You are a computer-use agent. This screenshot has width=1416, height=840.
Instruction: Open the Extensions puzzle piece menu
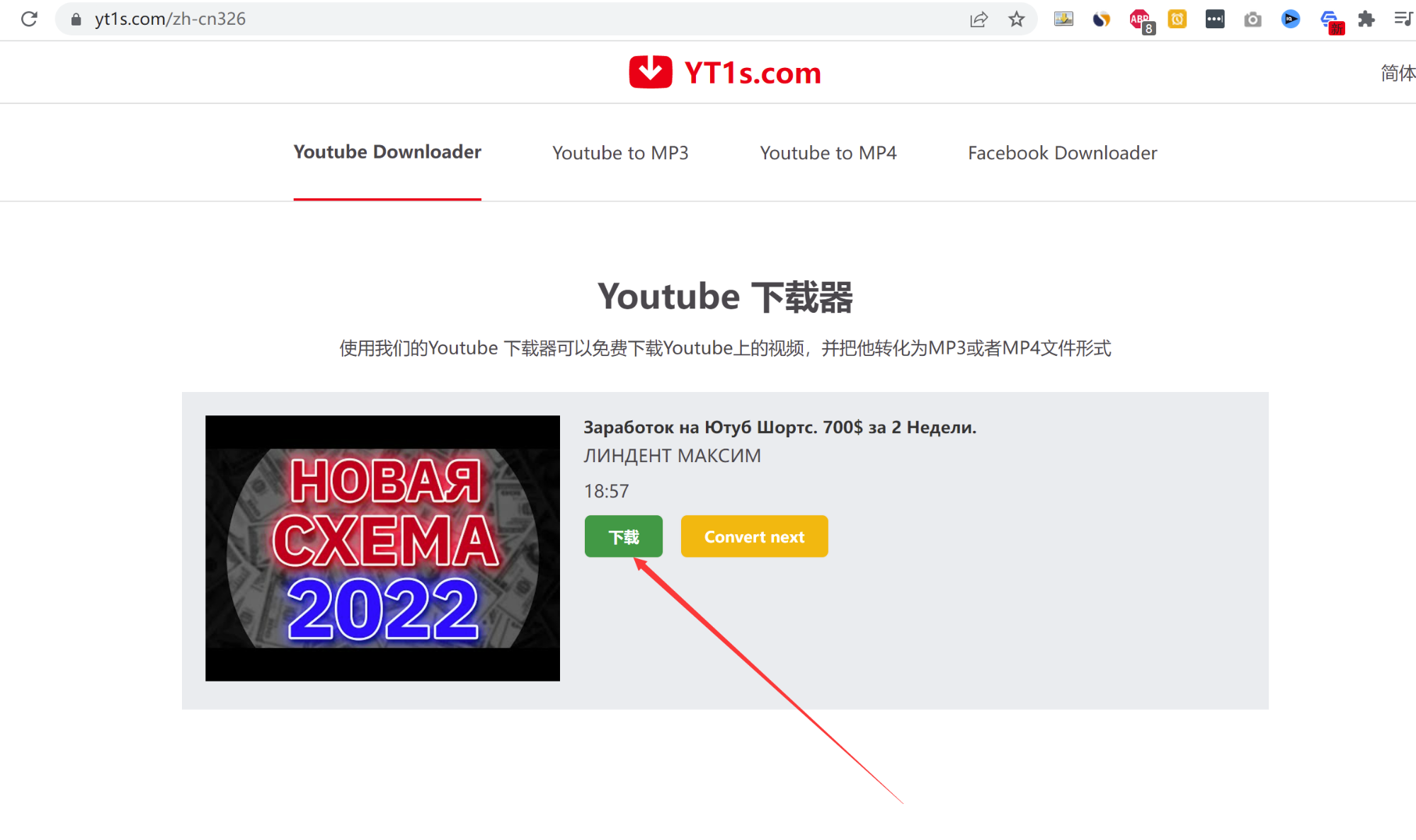coord(1366,19)
